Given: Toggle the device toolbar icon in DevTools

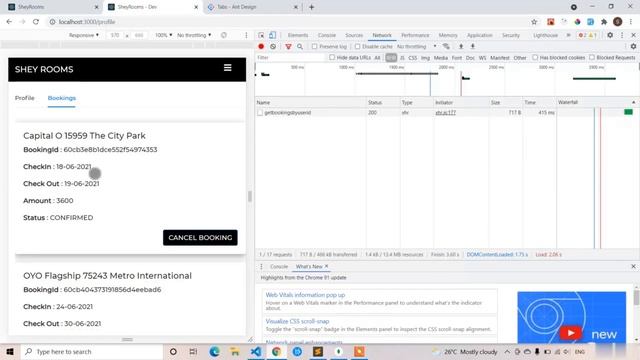Looking at the screenshot, I should [x=272, y=35].
